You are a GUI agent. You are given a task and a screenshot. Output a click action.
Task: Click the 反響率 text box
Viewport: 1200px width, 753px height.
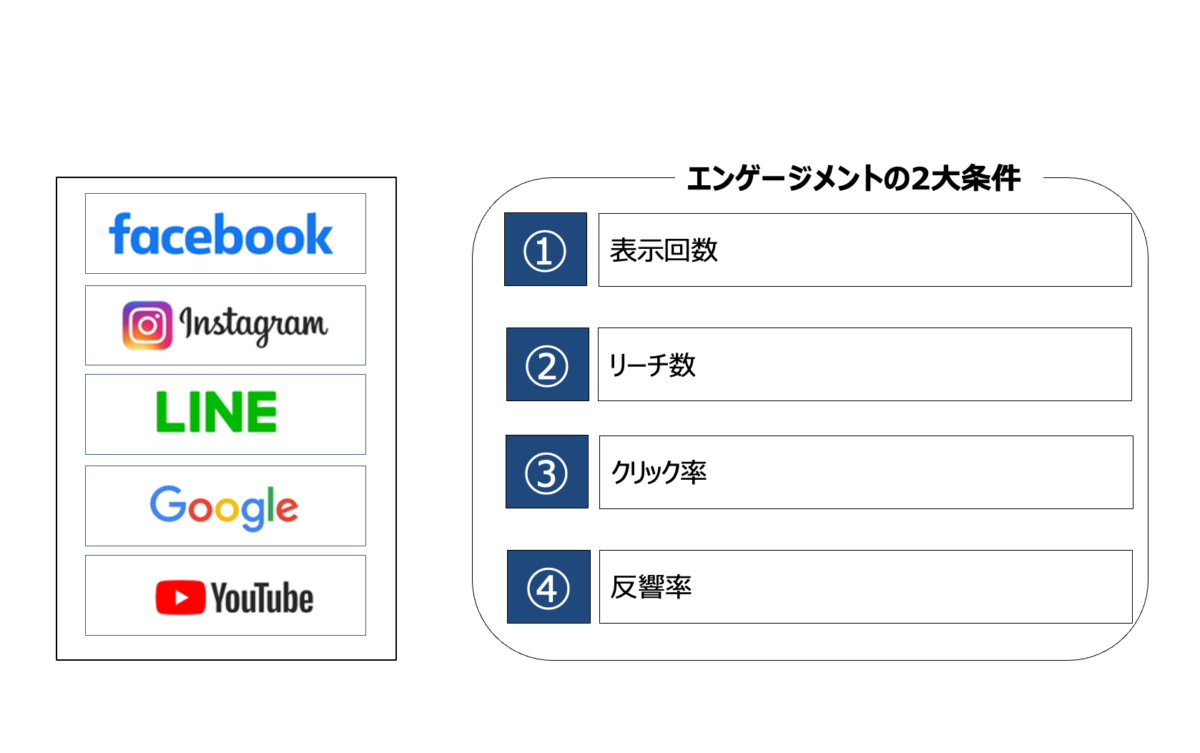pyautogui.click(x=865, y=587)
